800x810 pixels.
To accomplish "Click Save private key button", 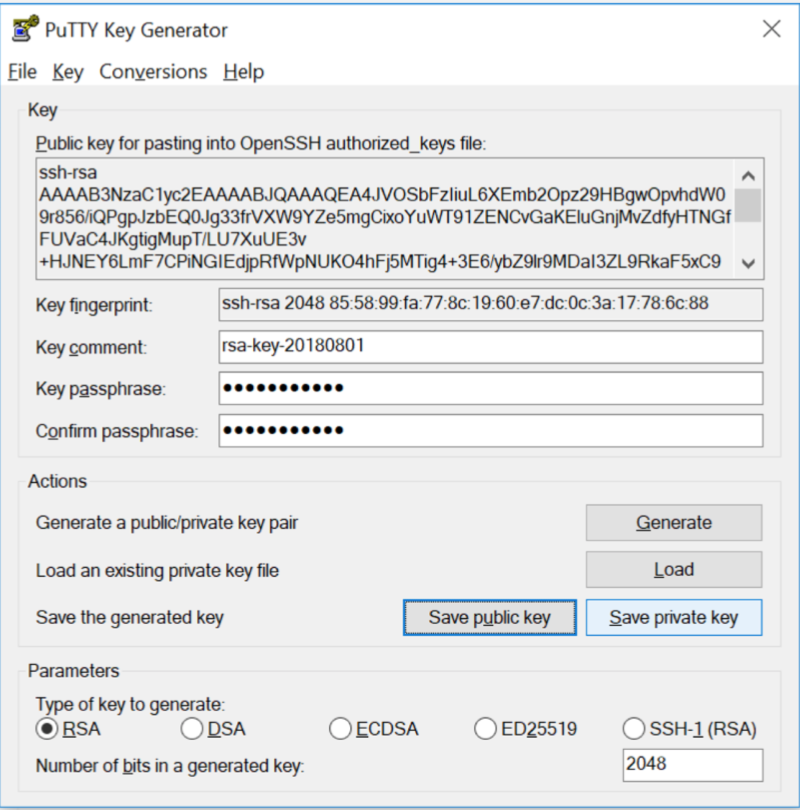I will tap(673, 617).
